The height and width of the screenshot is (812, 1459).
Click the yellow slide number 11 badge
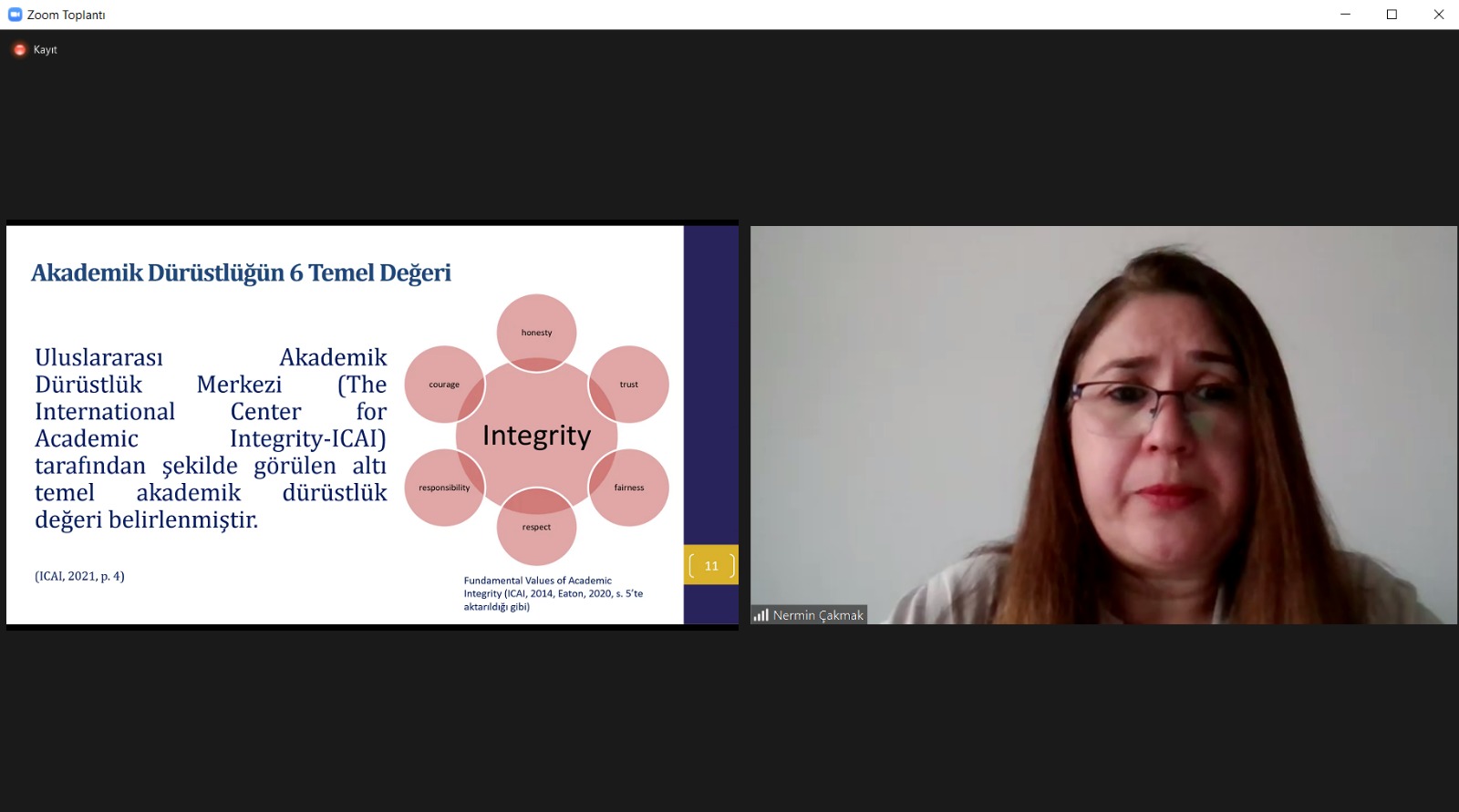click(711, 566)
